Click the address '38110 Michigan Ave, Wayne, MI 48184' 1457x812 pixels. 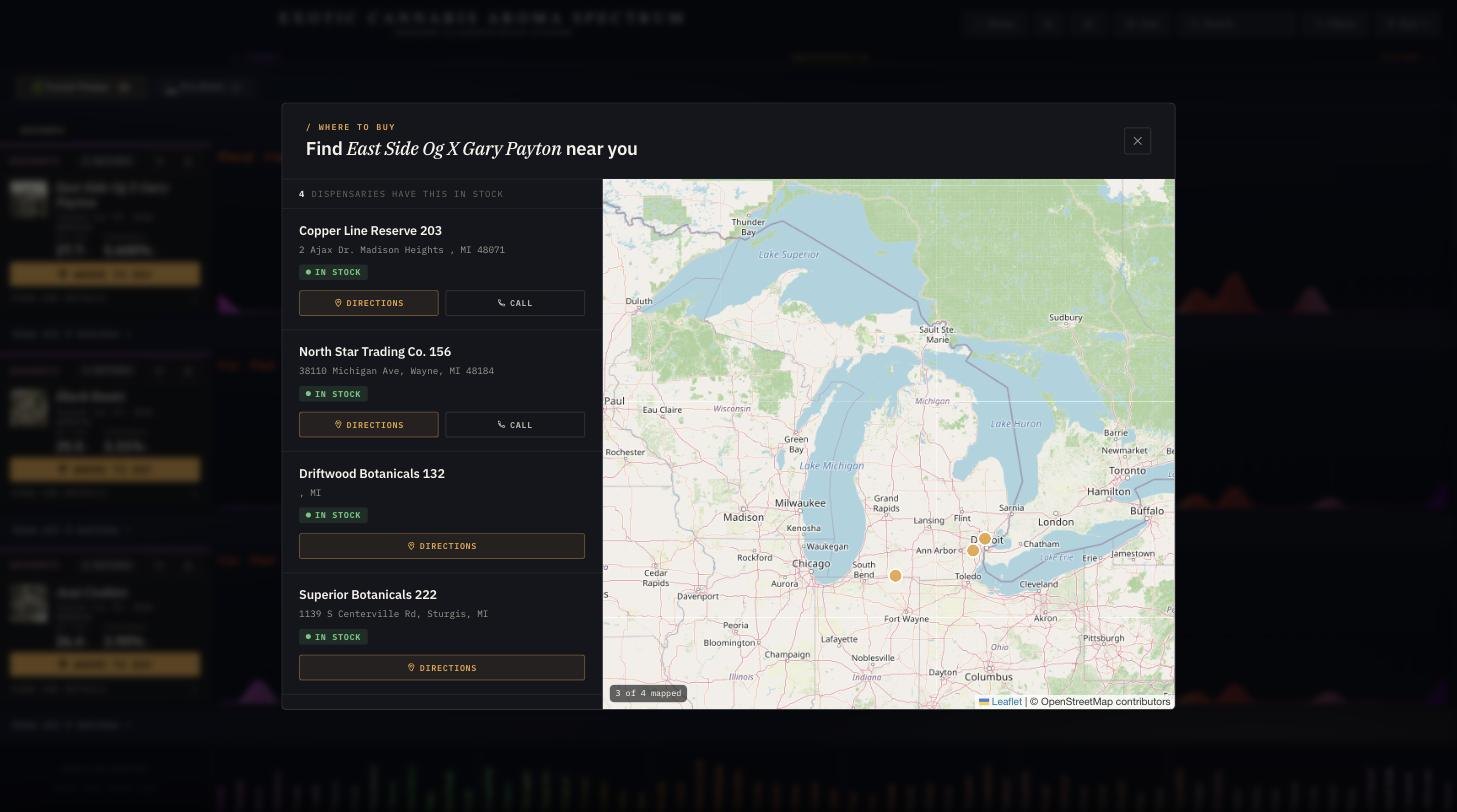[396, 371]
